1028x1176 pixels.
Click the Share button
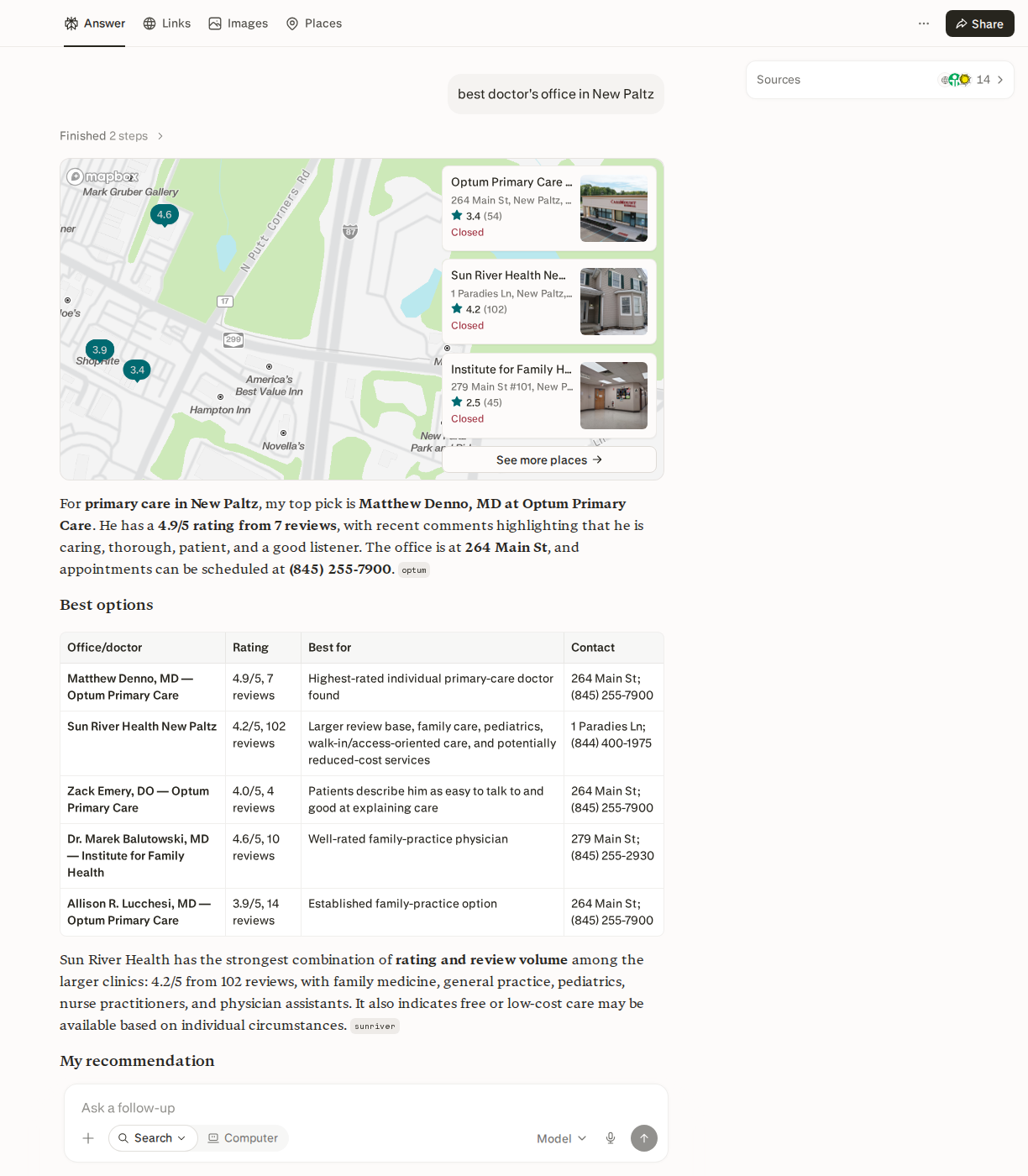click(x=979, y=24)
